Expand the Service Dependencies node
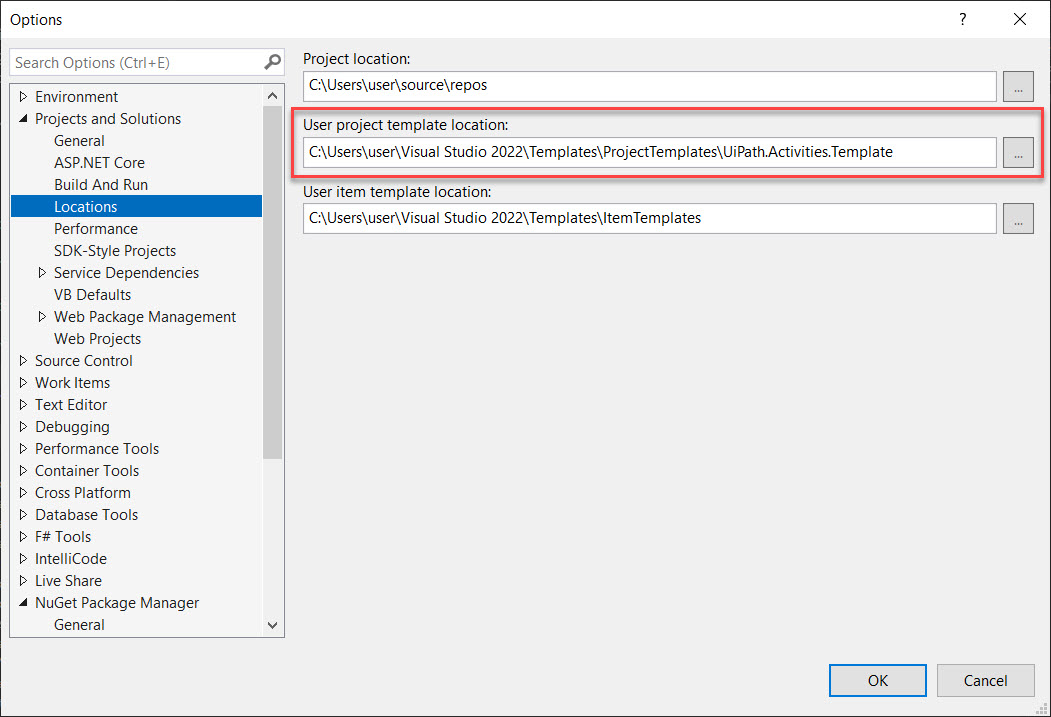Viewport: 1051px width, 717px height. [42, 273]
